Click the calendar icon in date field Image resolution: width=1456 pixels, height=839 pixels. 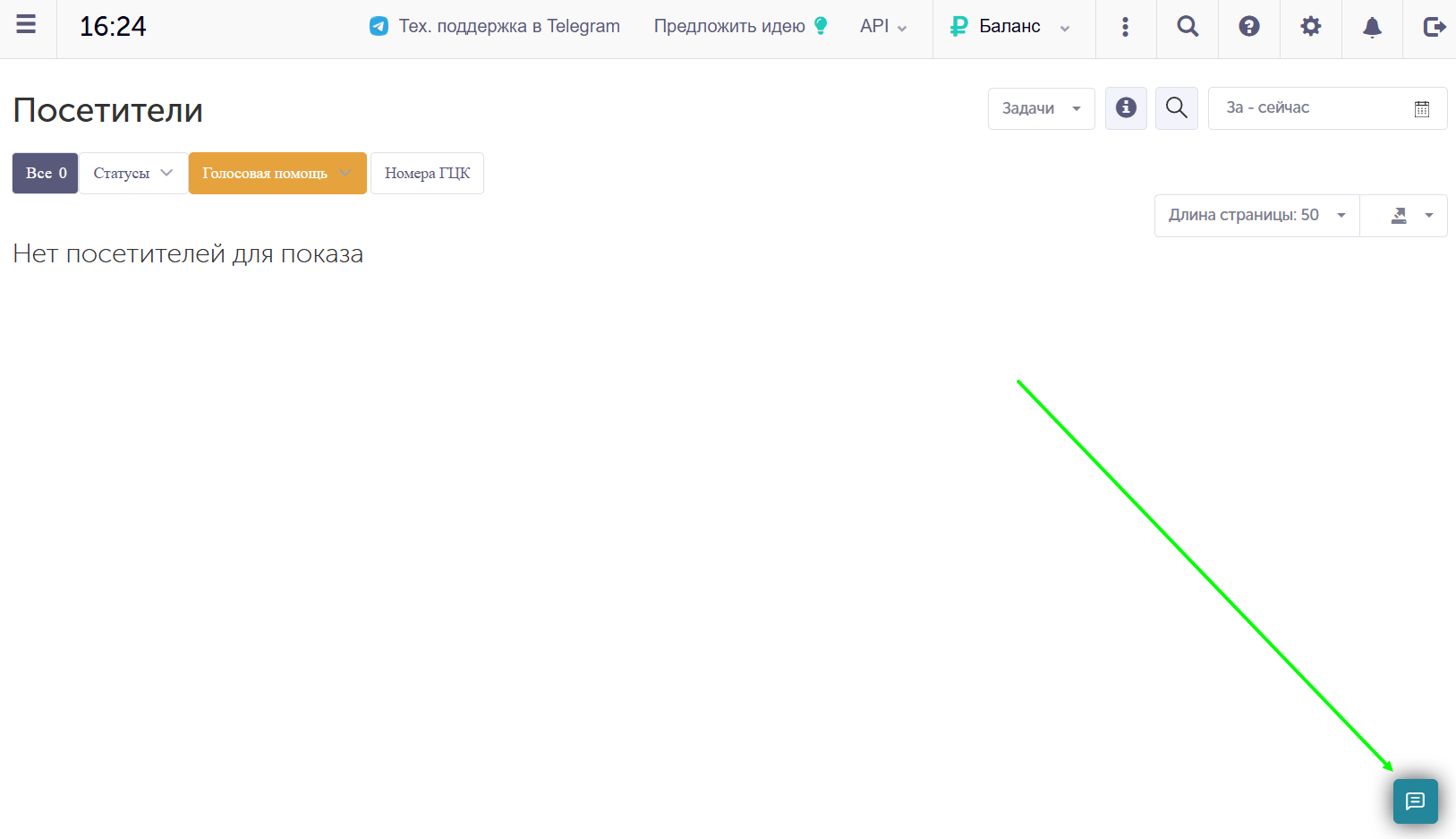point(1422,109)
